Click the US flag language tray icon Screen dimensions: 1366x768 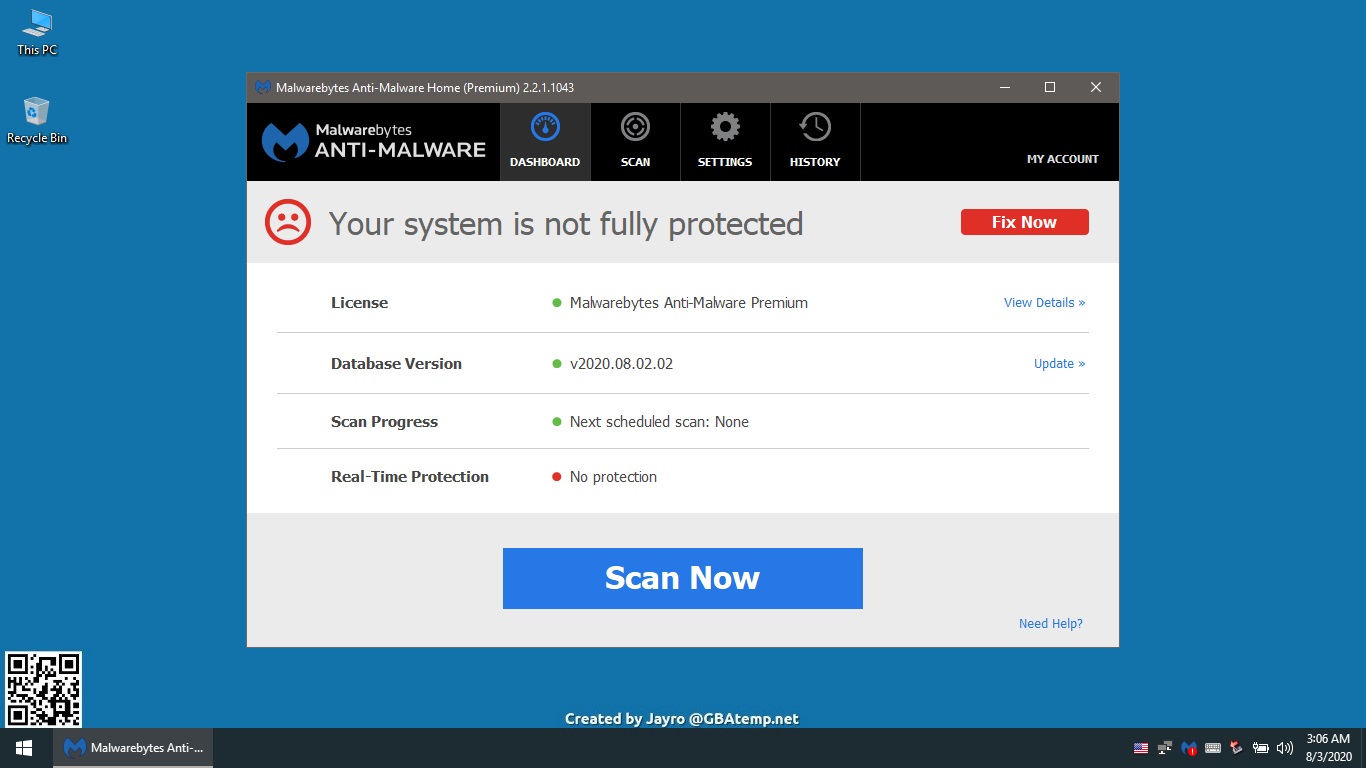coord(1141,748)
